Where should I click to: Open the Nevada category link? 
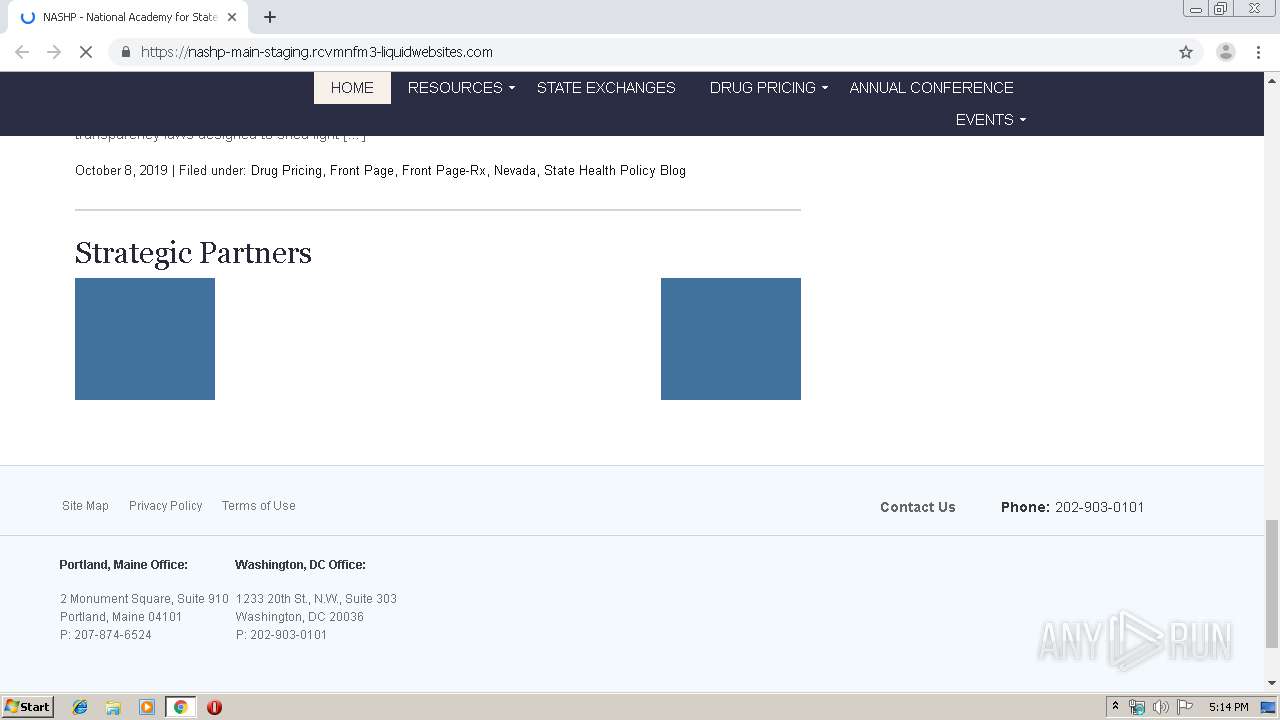[515, 171]
